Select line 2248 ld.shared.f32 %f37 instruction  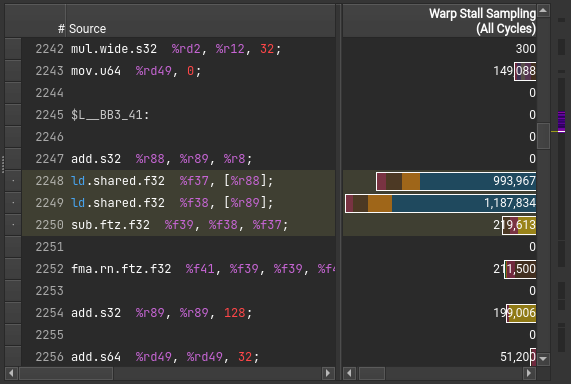178,181
